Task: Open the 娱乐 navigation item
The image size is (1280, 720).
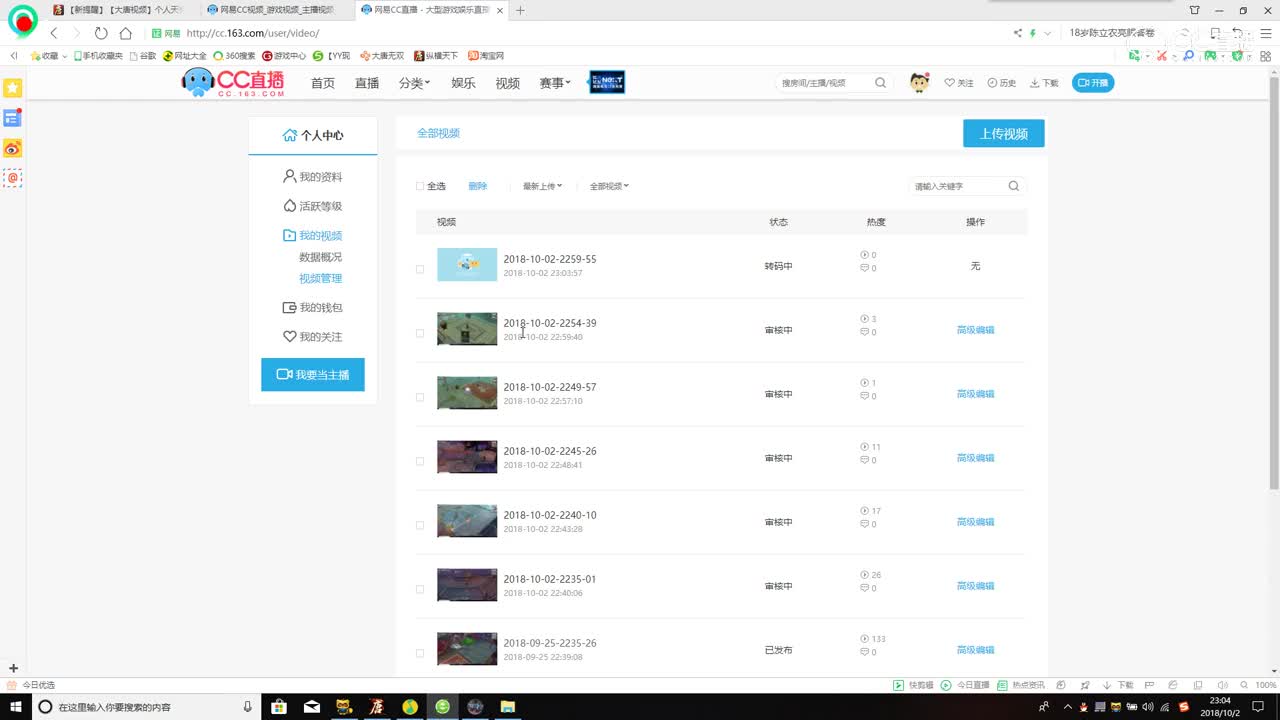Action: [x=463, y=83]
